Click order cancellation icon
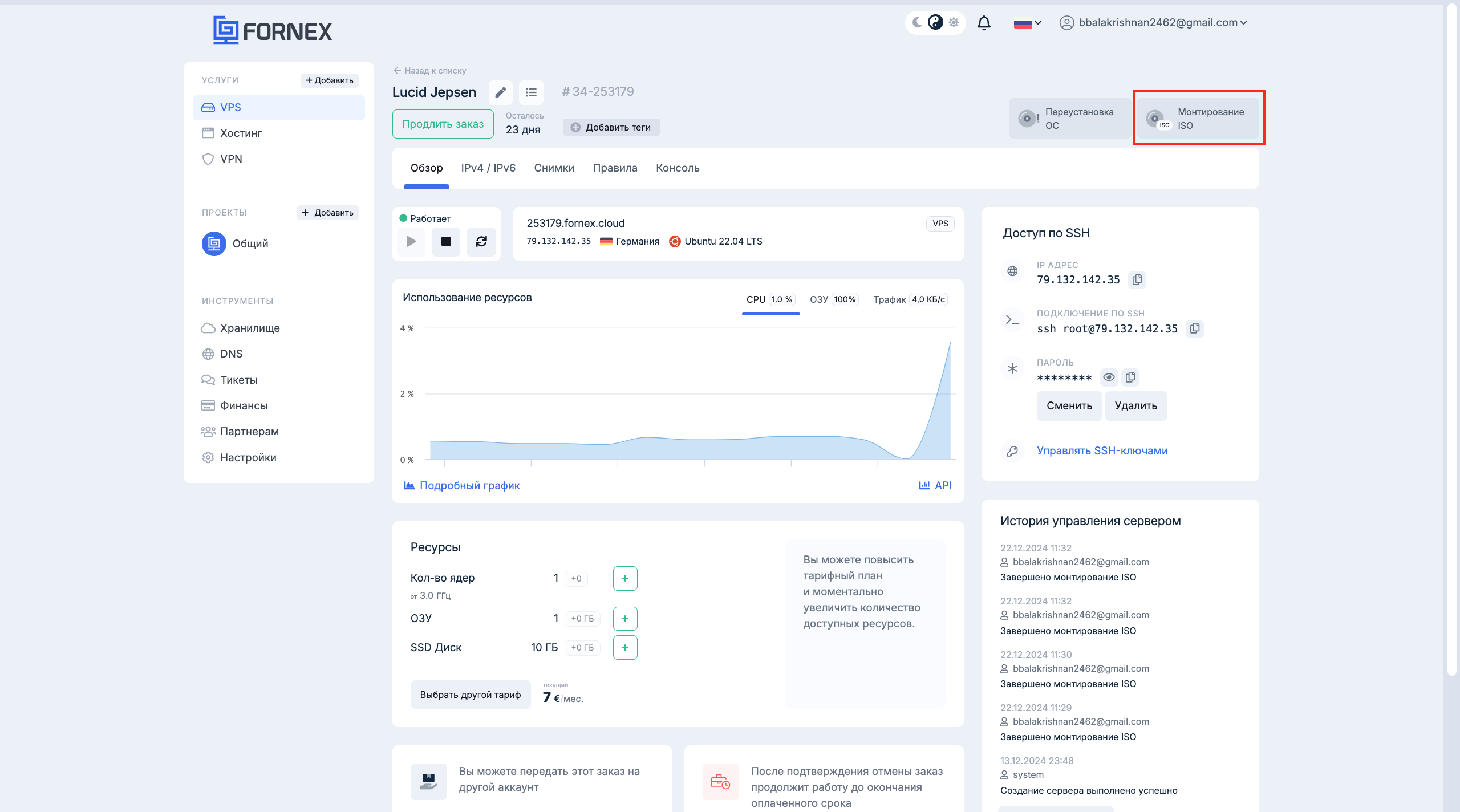1460x812 pixels. tap(721, 781)
